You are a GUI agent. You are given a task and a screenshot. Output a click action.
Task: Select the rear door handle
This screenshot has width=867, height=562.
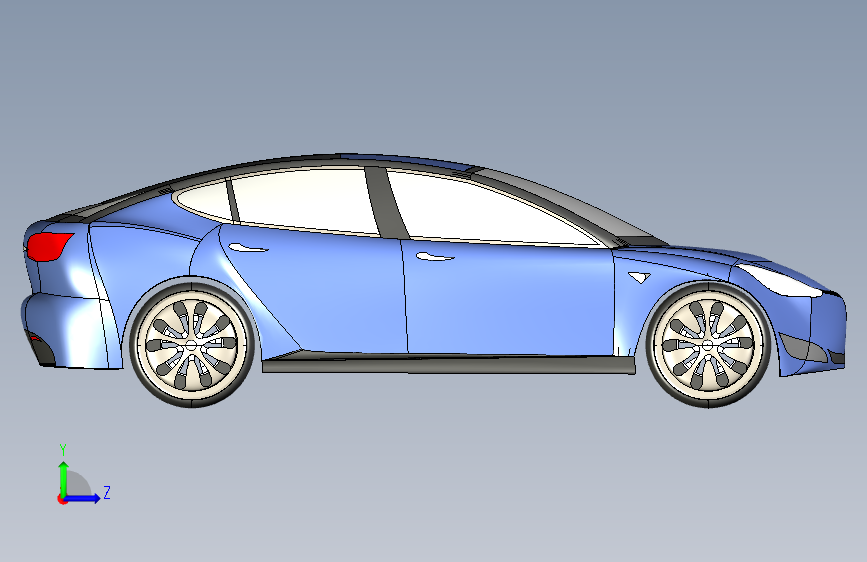pyautogui.click(x=248, y=248)
